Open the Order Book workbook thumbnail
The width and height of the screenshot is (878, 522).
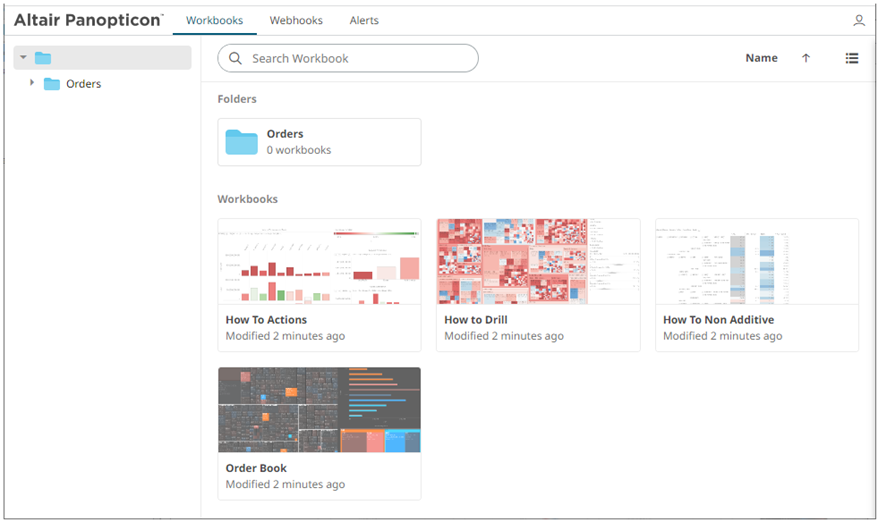(319, 410)
